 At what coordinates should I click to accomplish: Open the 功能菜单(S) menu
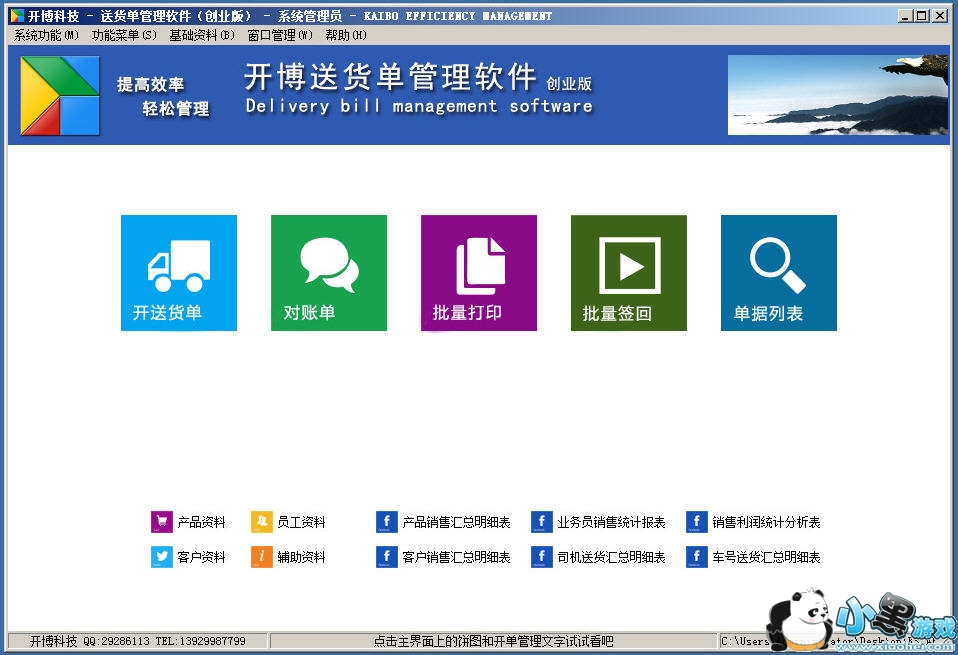click(124, 35)
